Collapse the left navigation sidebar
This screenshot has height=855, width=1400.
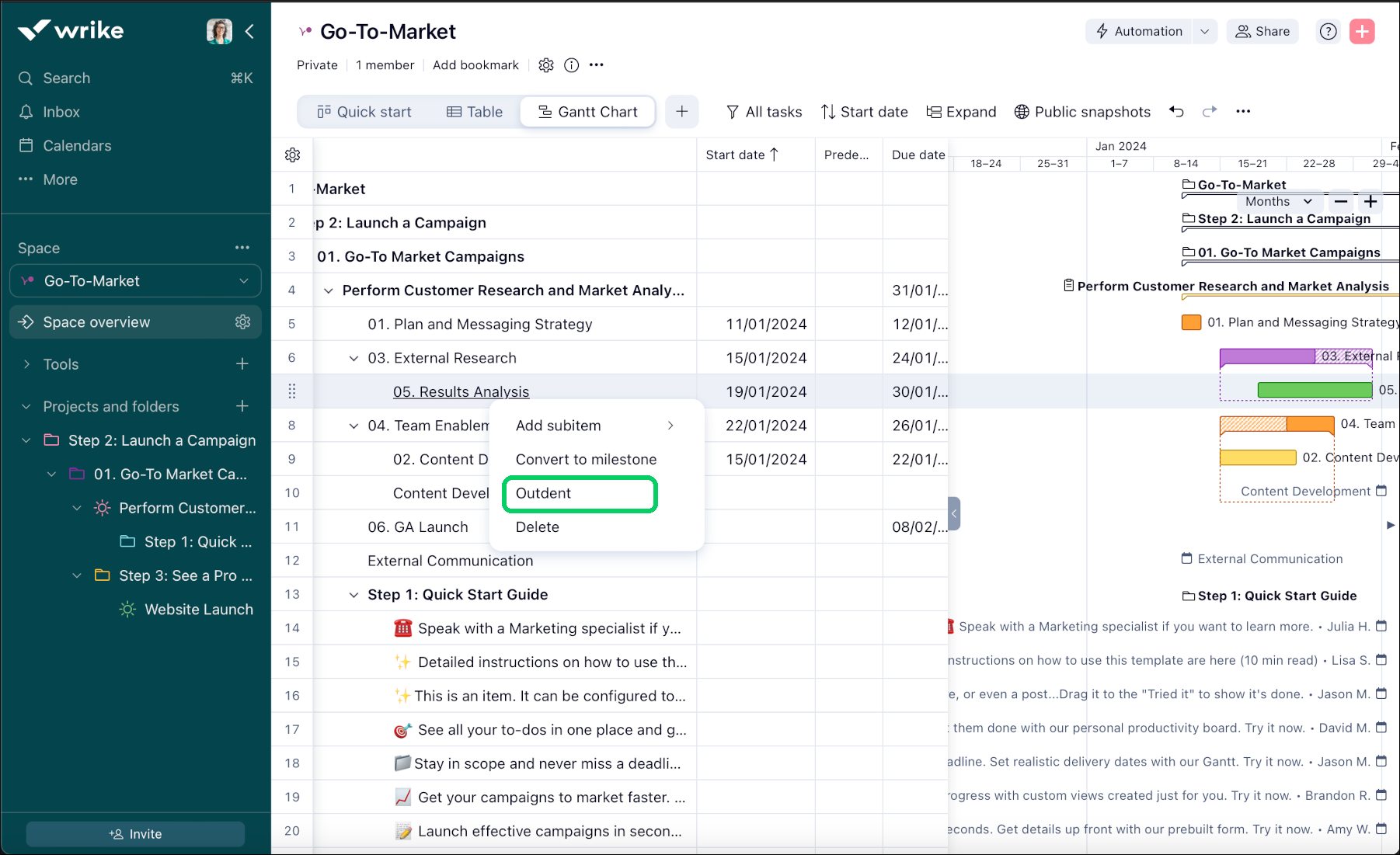pos(249,31)
